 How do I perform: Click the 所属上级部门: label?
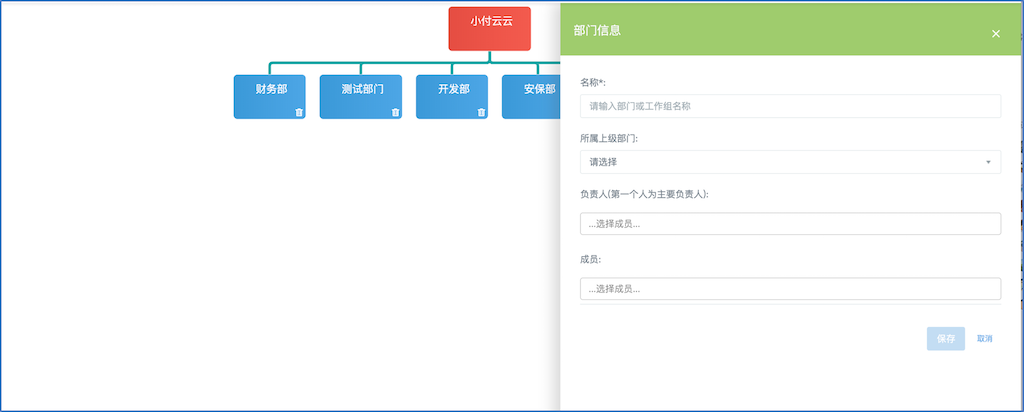609,138
